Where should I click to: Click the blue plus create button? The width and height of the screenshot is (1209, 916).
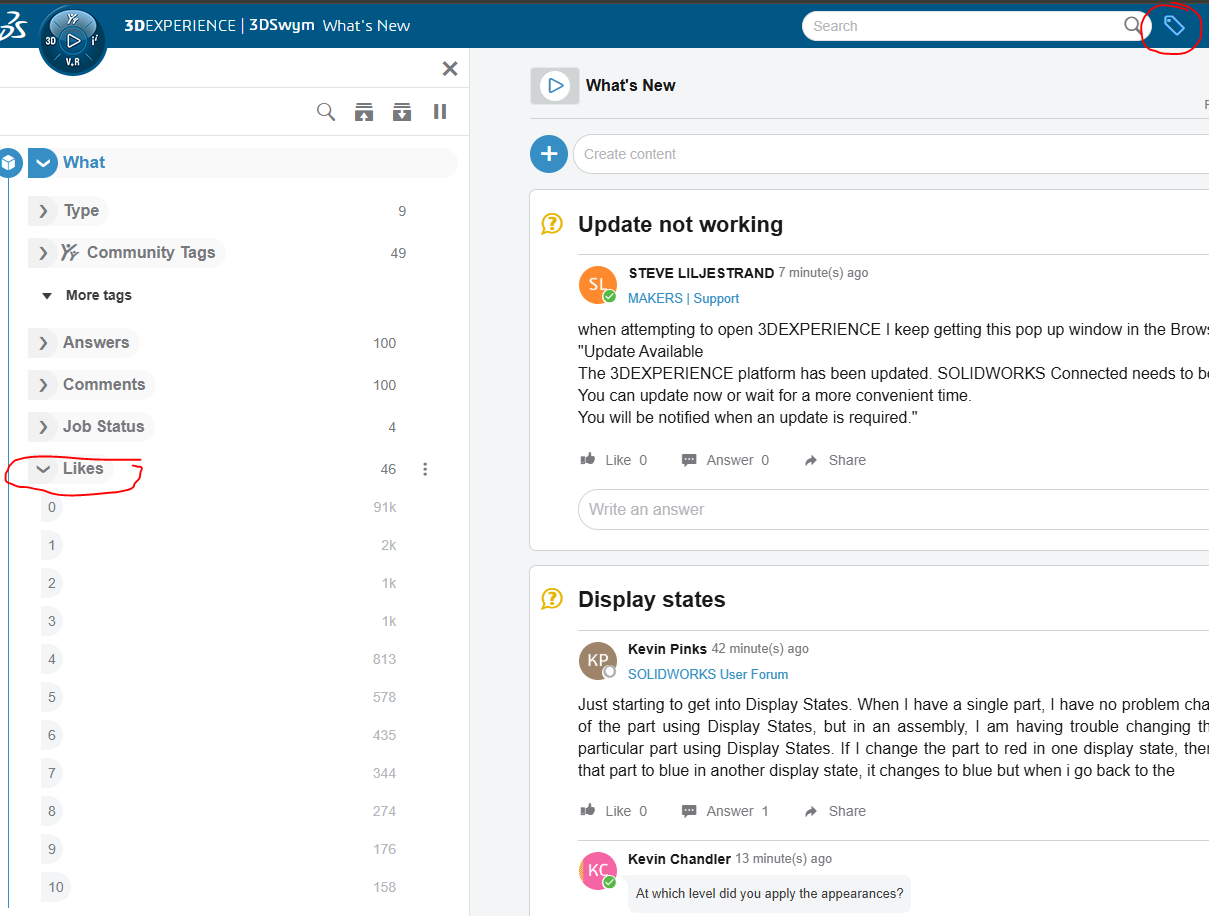(548, 154)
